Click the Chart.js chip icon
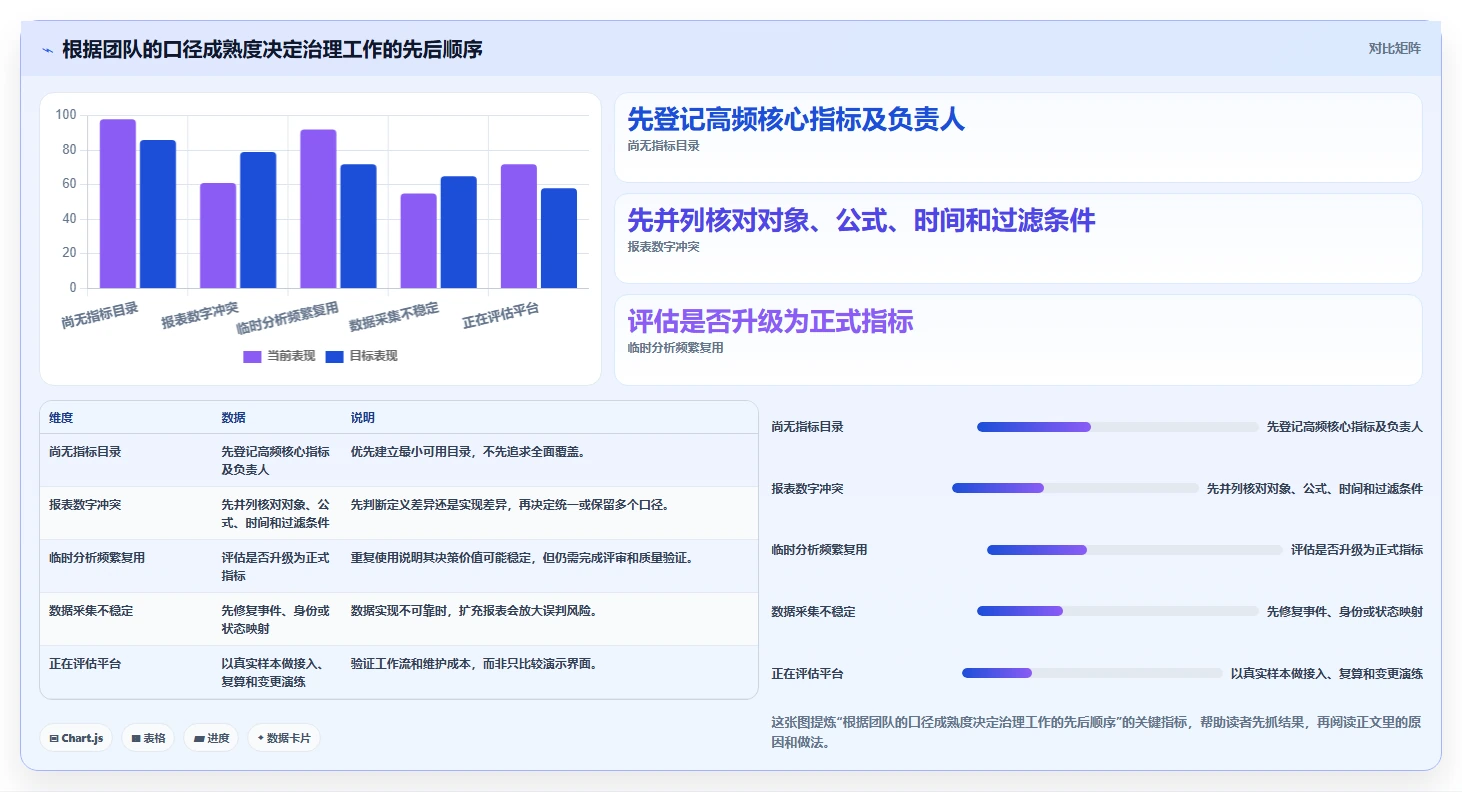Screen dimensions: 1462x792 point(54,739)
